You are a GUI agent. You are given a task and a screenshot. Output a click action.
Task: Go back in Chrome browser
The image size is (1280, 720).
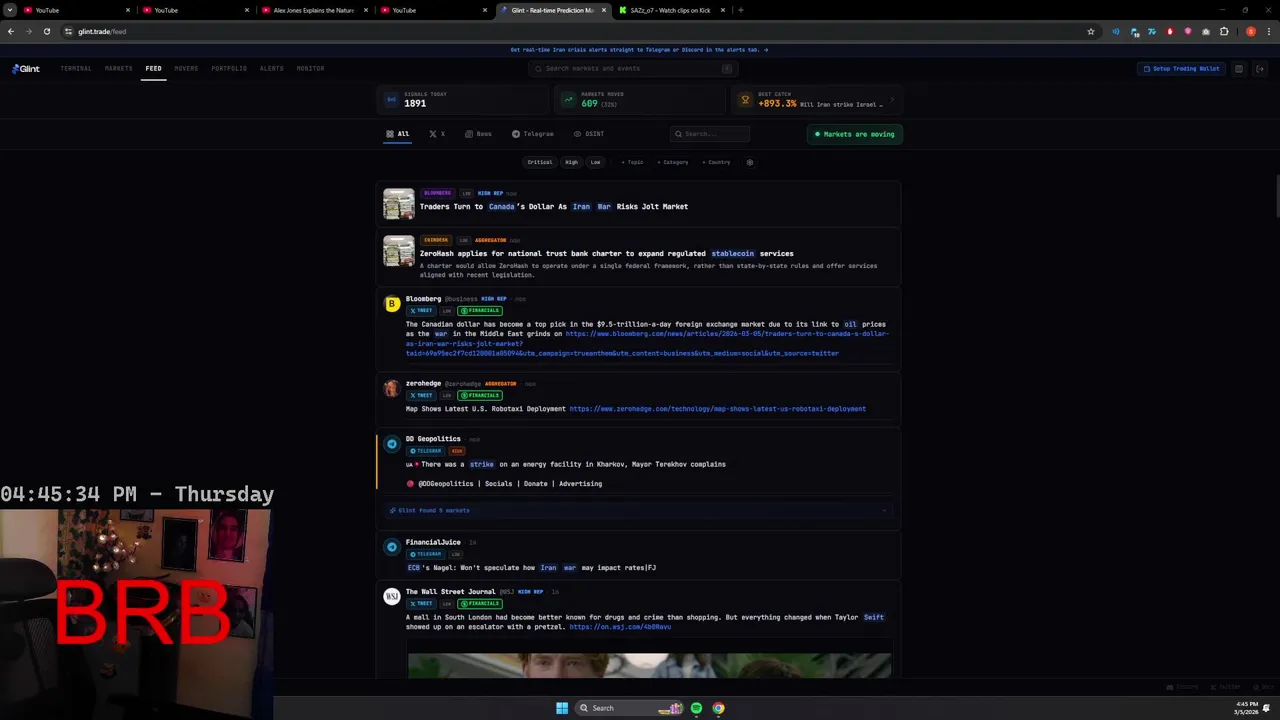pos(10,31)
